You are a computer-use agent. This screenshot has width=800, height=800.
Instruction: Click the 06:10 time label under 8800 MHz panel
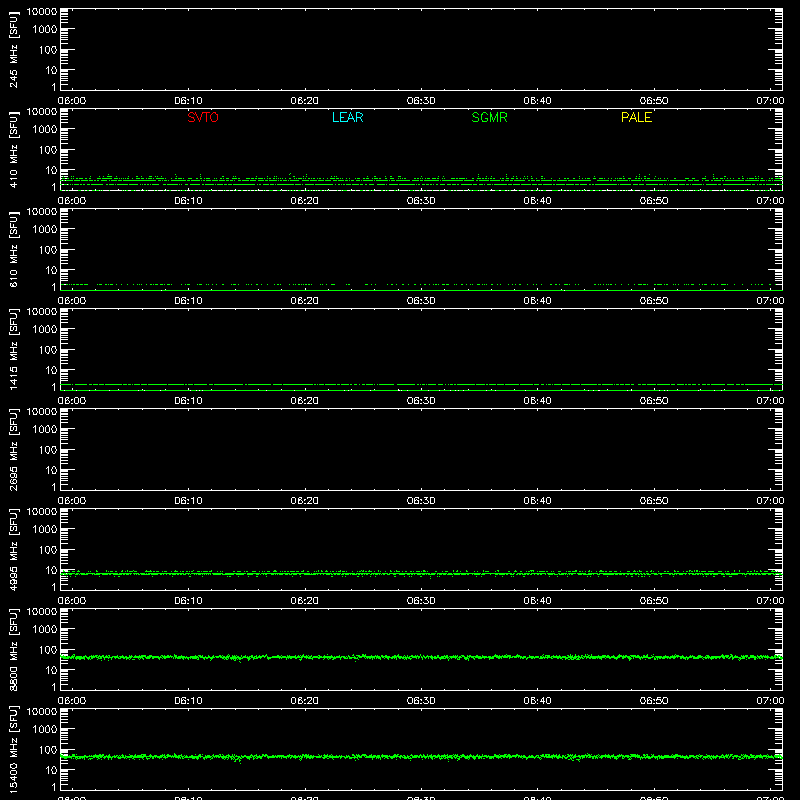point(188,701)
